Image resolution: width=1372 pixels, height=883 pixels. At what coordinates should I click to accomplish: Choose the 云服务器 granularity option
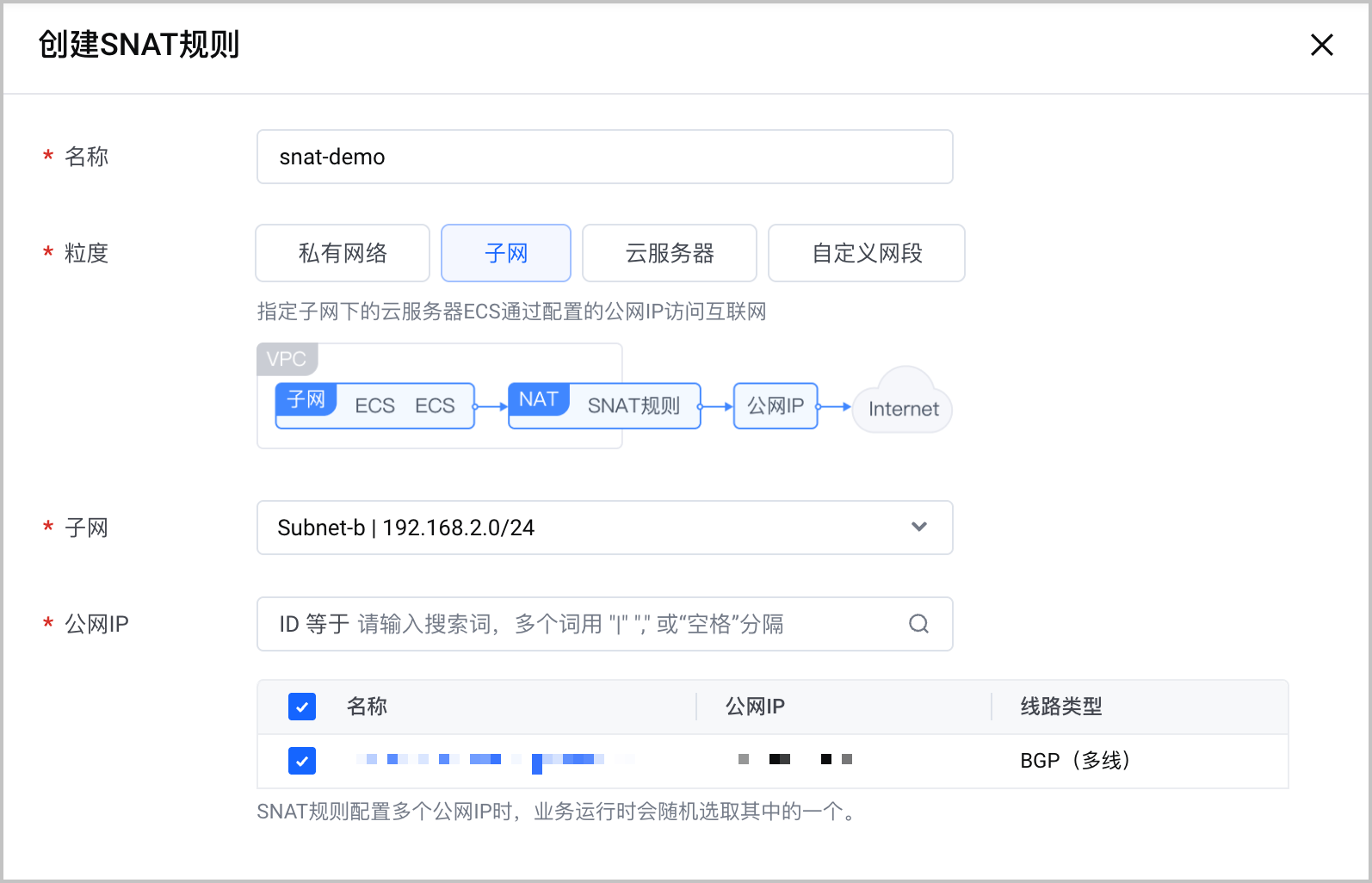(670, 253)
